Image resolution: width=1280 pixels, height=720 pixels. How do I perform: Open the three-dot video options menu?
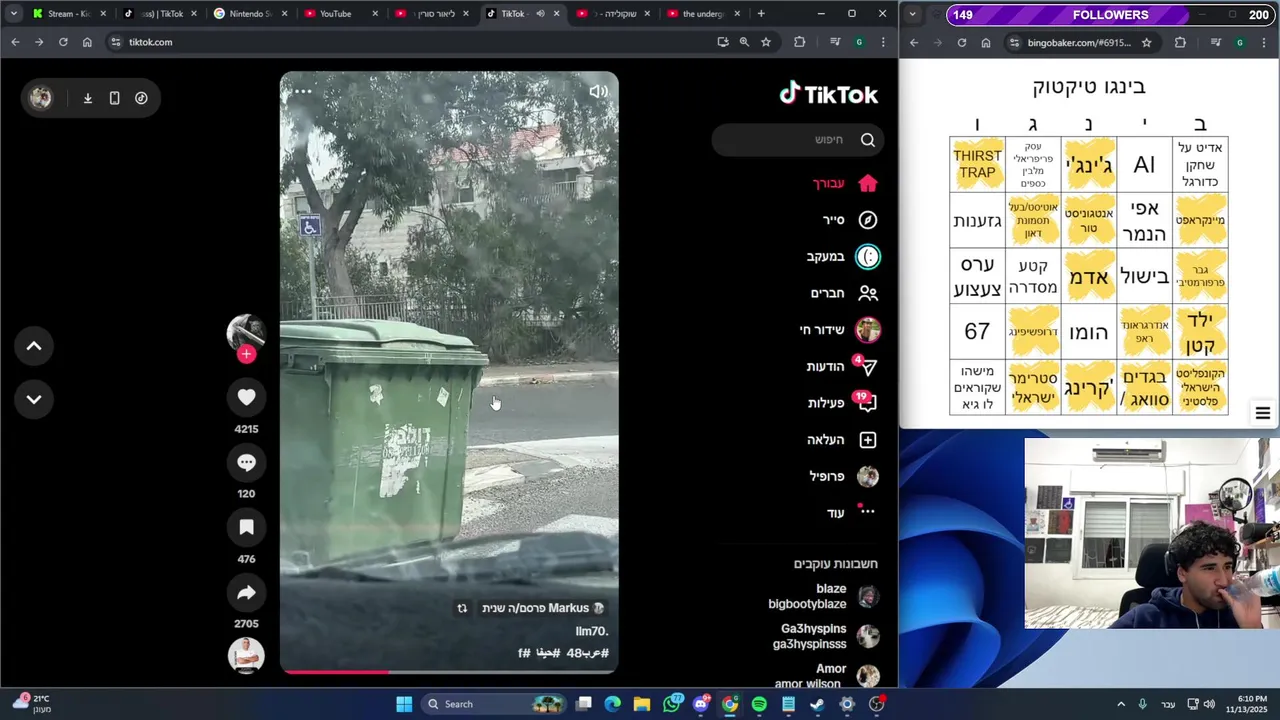(x=303, y=91)
